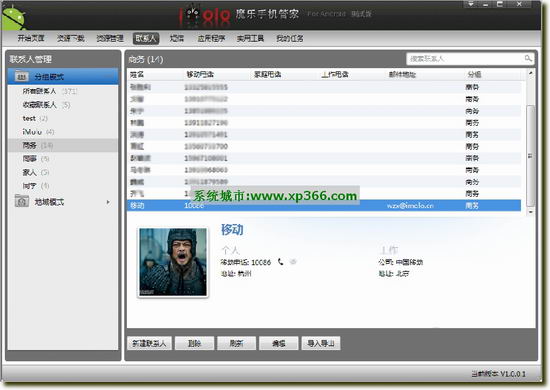Image resolution: width=550 pixels, height=390 pixels.
Task: Select the 分组模式 group icon
Action: (x=22, y=76)
